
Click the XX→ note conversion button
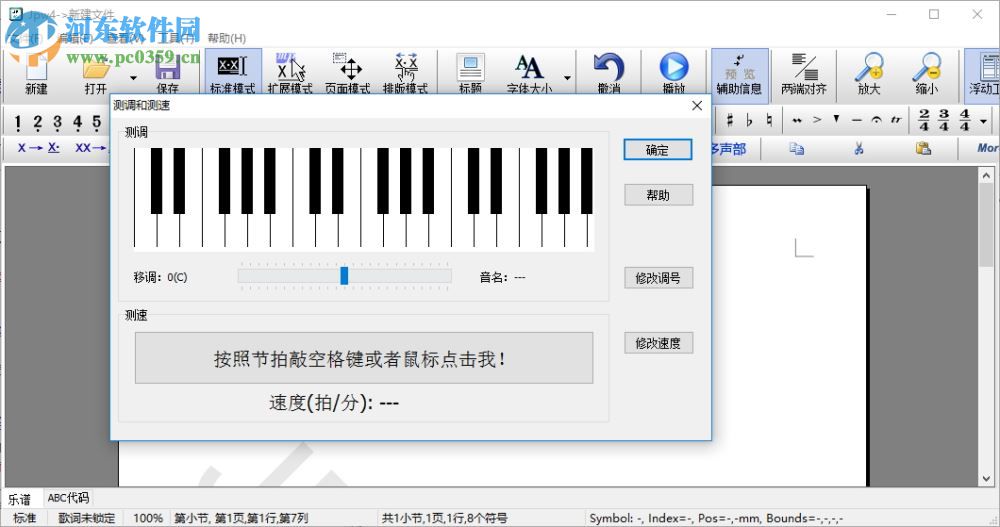tap(91, 148)
